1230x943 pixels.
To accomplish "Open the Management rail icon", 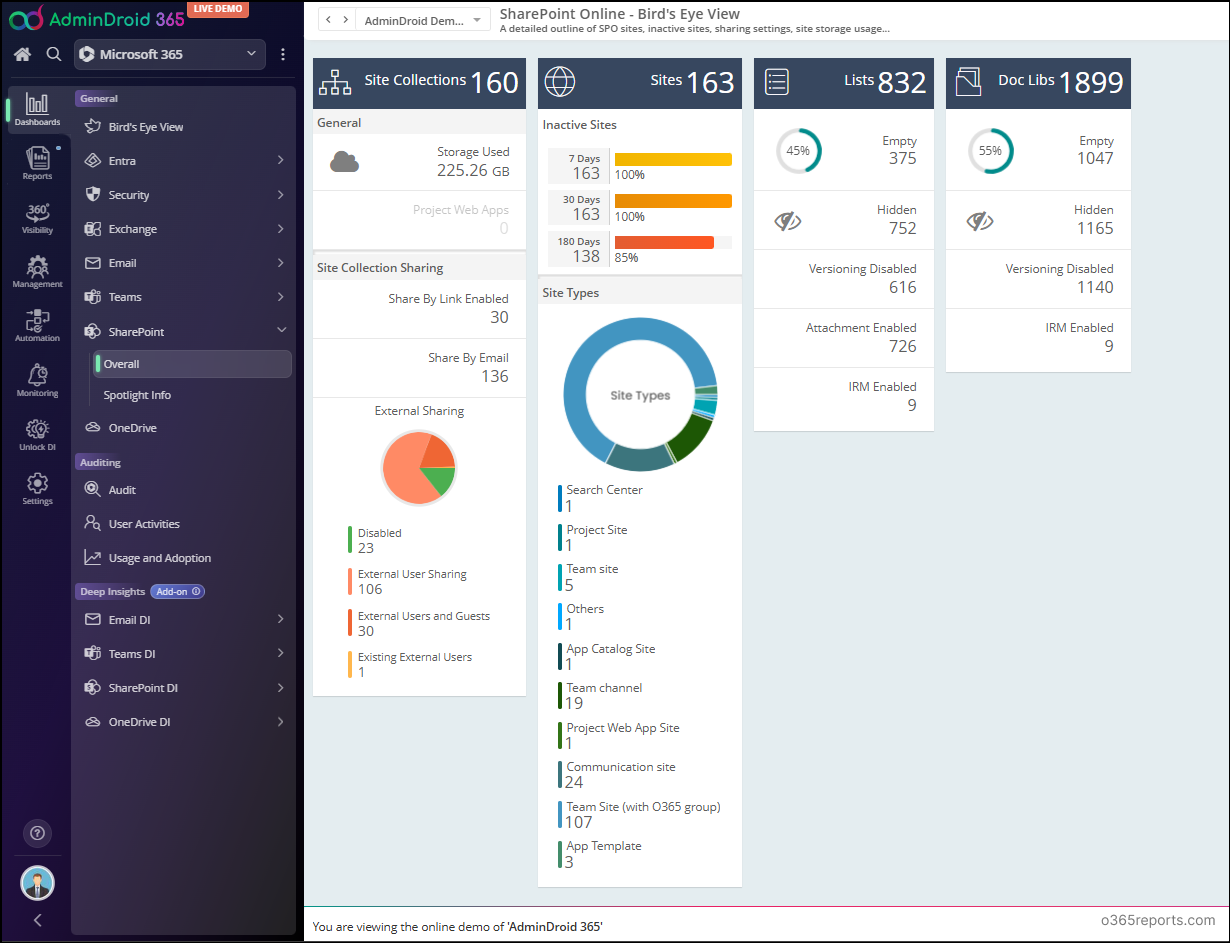I will 37,272.
